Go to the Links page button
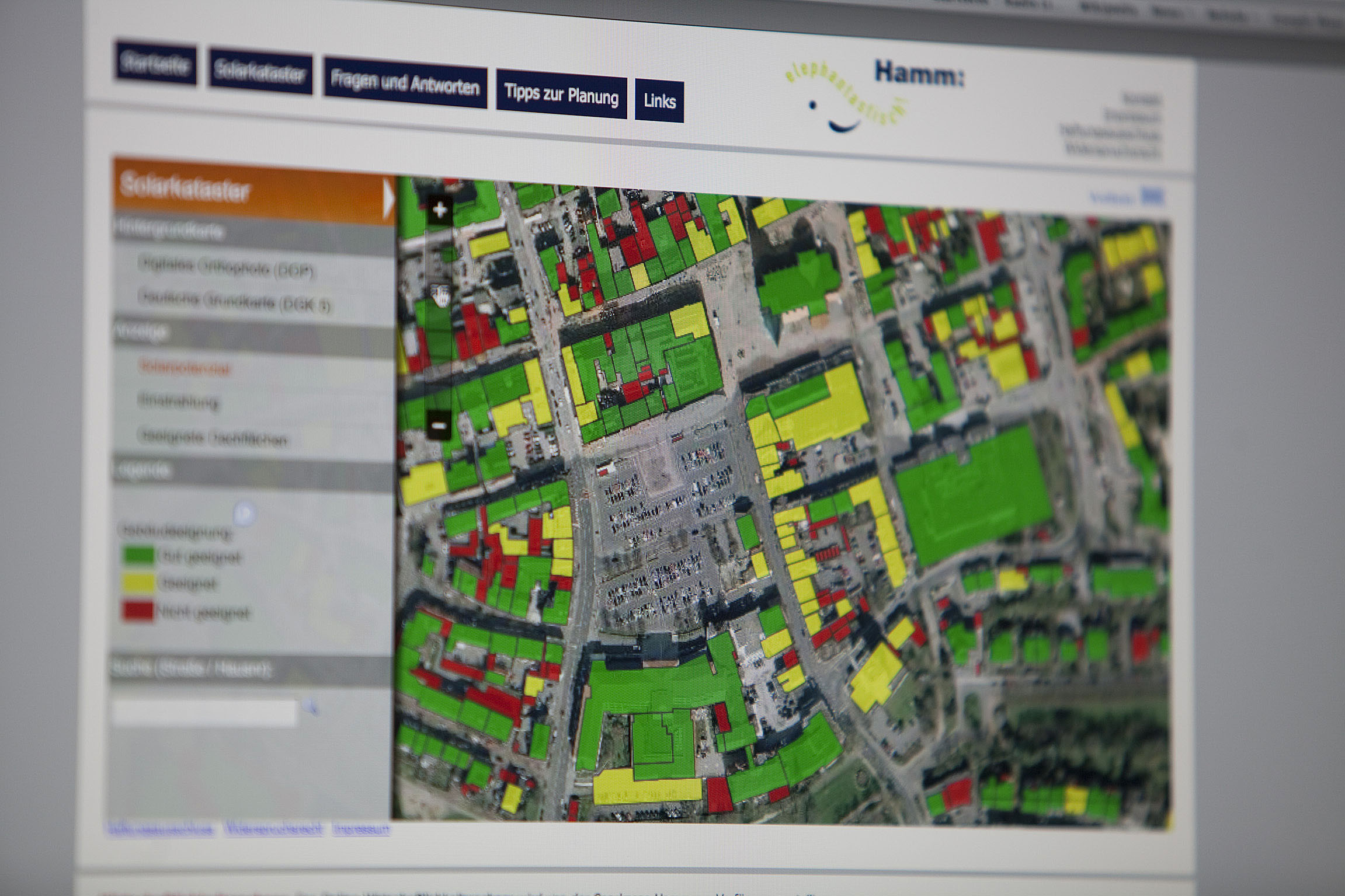Viewport: 1345px width, 896px height. [659, 101]
